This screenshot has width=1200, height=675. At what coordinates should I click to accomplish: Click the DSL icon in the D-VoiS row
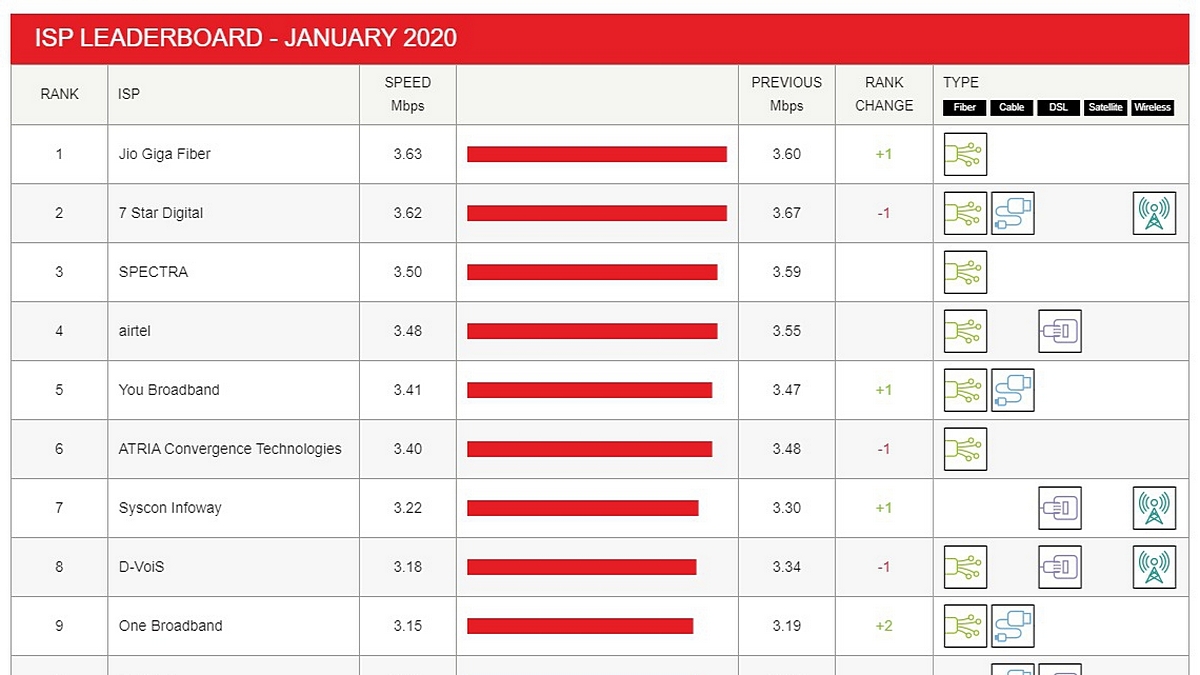(x=1060, y=567)
